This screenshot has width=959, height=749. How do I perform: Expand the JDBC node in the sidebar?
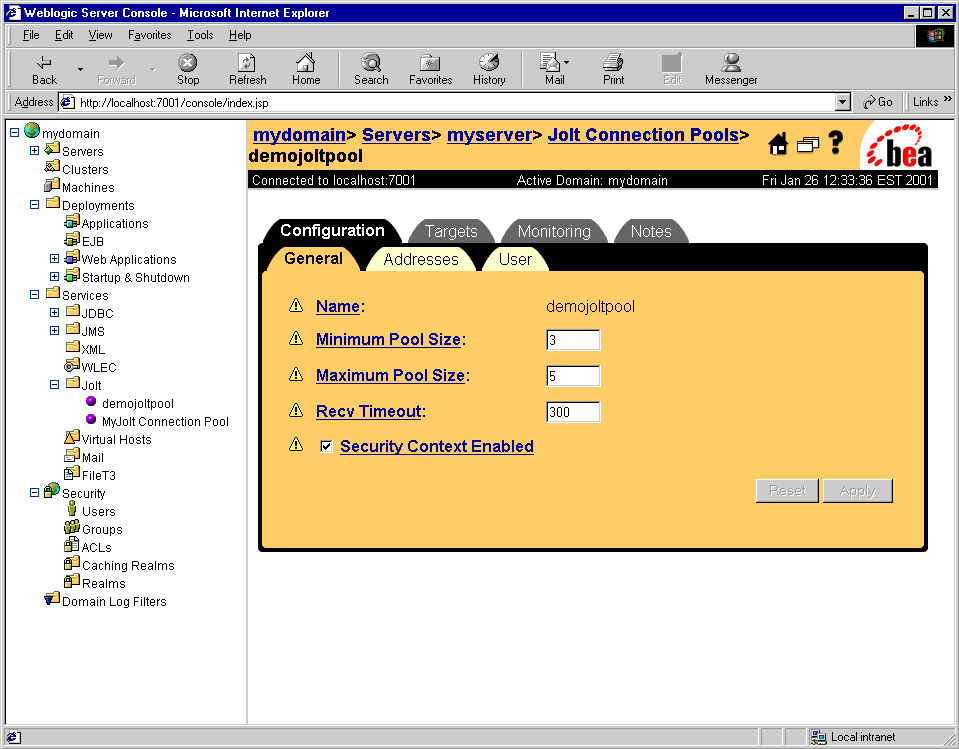pyautogui.click(x=55, y=312)
